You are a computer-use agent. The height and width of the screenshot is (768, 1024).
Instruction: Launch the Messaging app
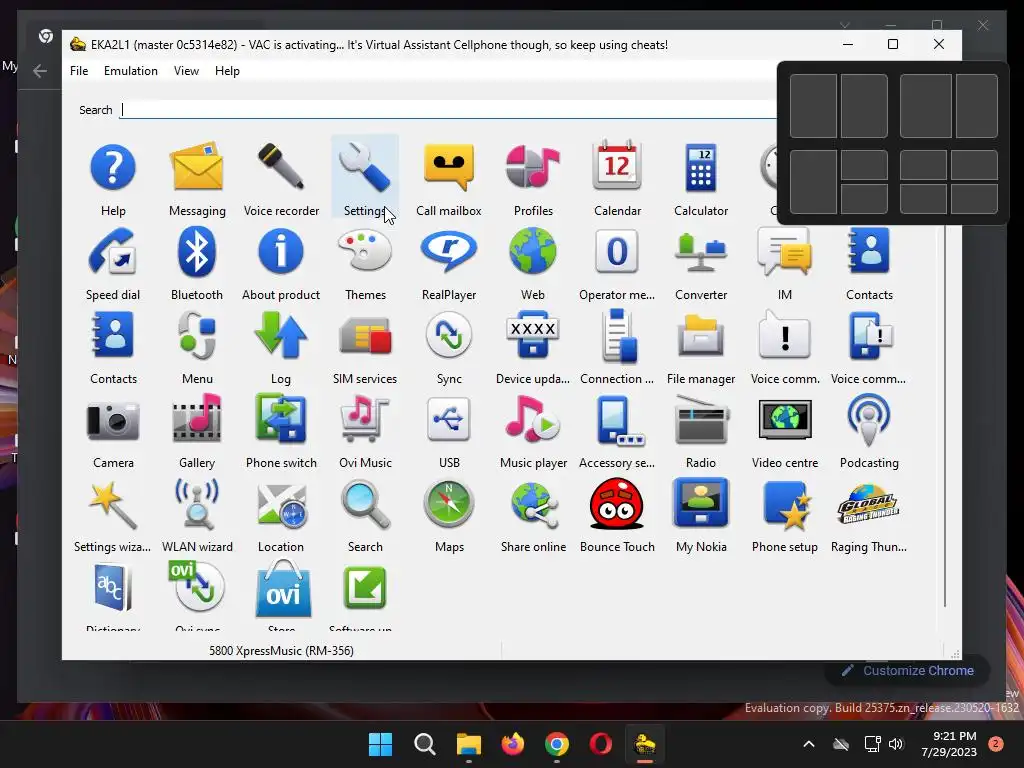click(x=197, y=168)
